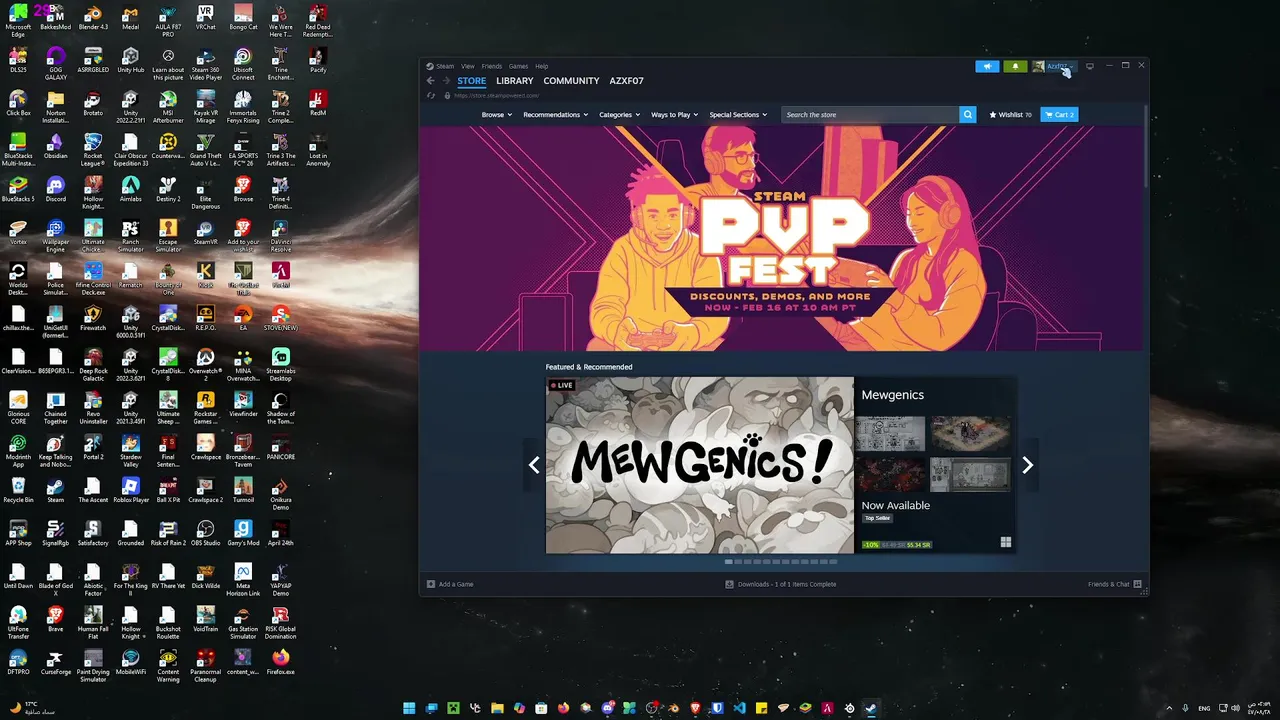Switch to the COMMUNITY tab
This screenshot has width=1280, height=720.
click(571, 81)
